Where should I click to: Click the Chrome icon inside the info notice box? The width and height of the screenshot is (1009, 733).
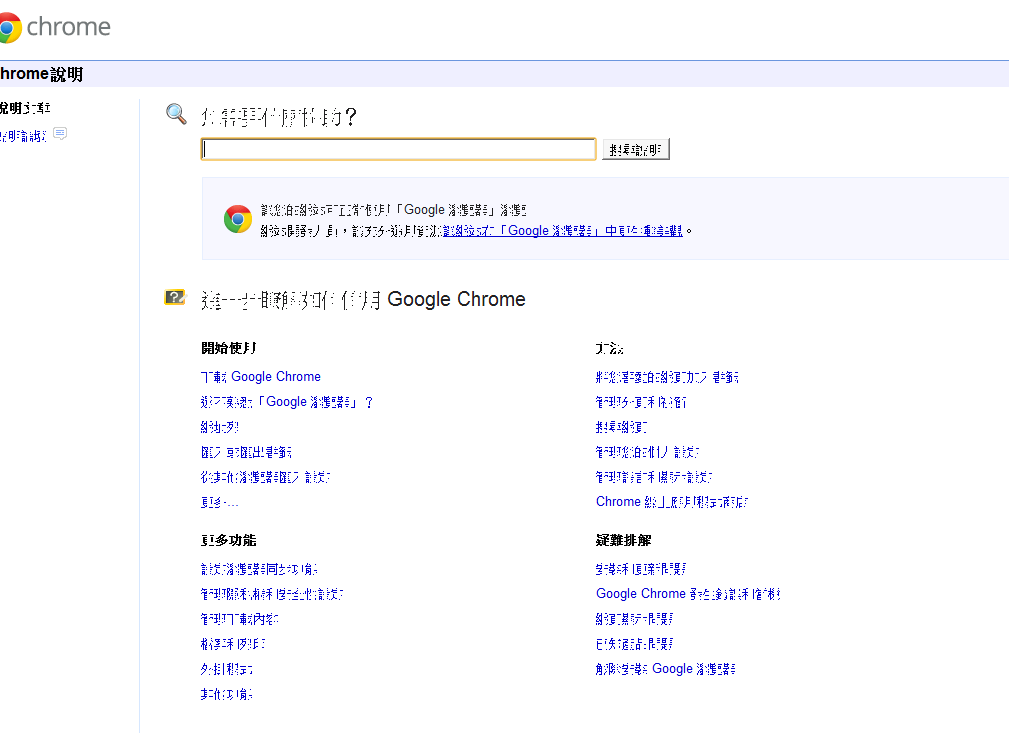[237, 219]
